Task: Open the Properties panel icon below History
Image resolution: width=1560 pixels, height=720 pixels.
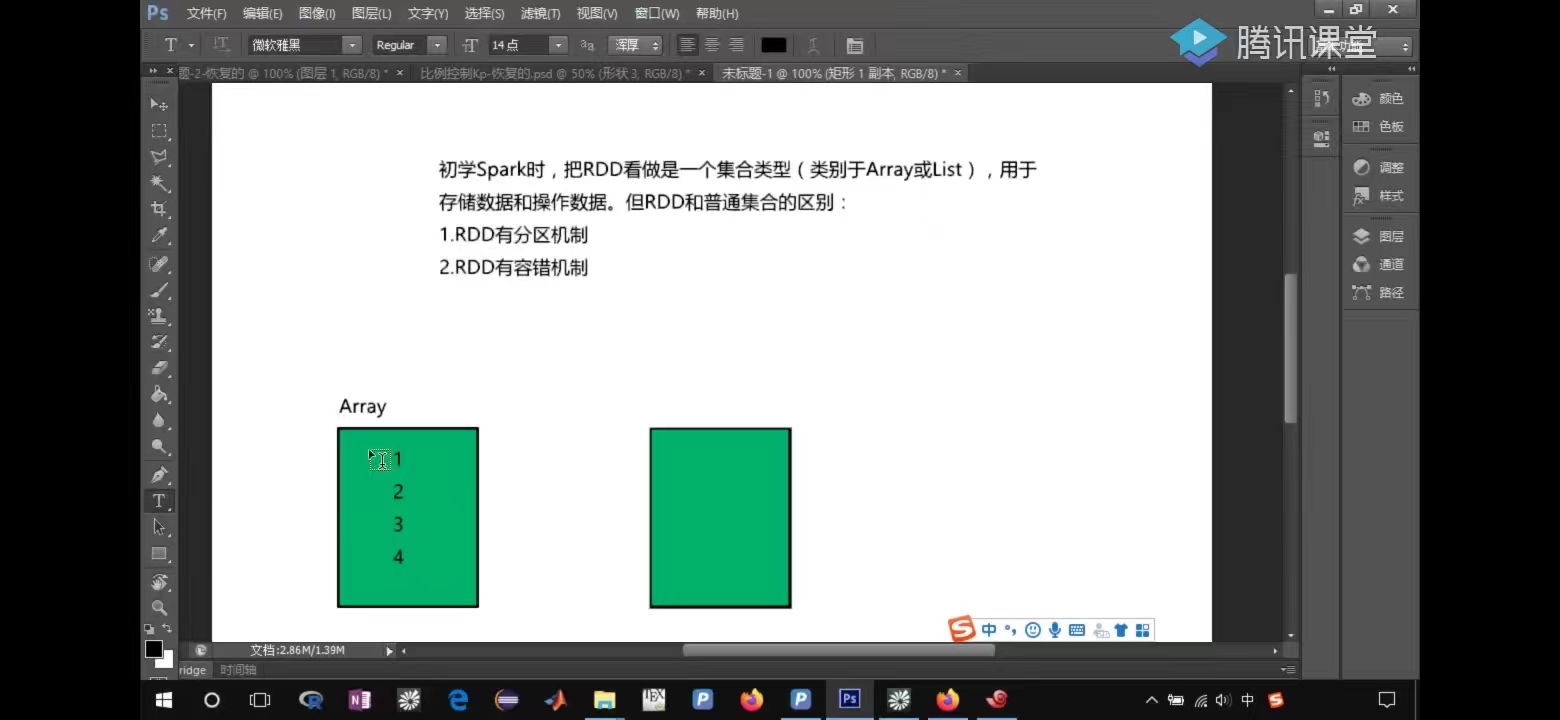Action: (1321, 137)
